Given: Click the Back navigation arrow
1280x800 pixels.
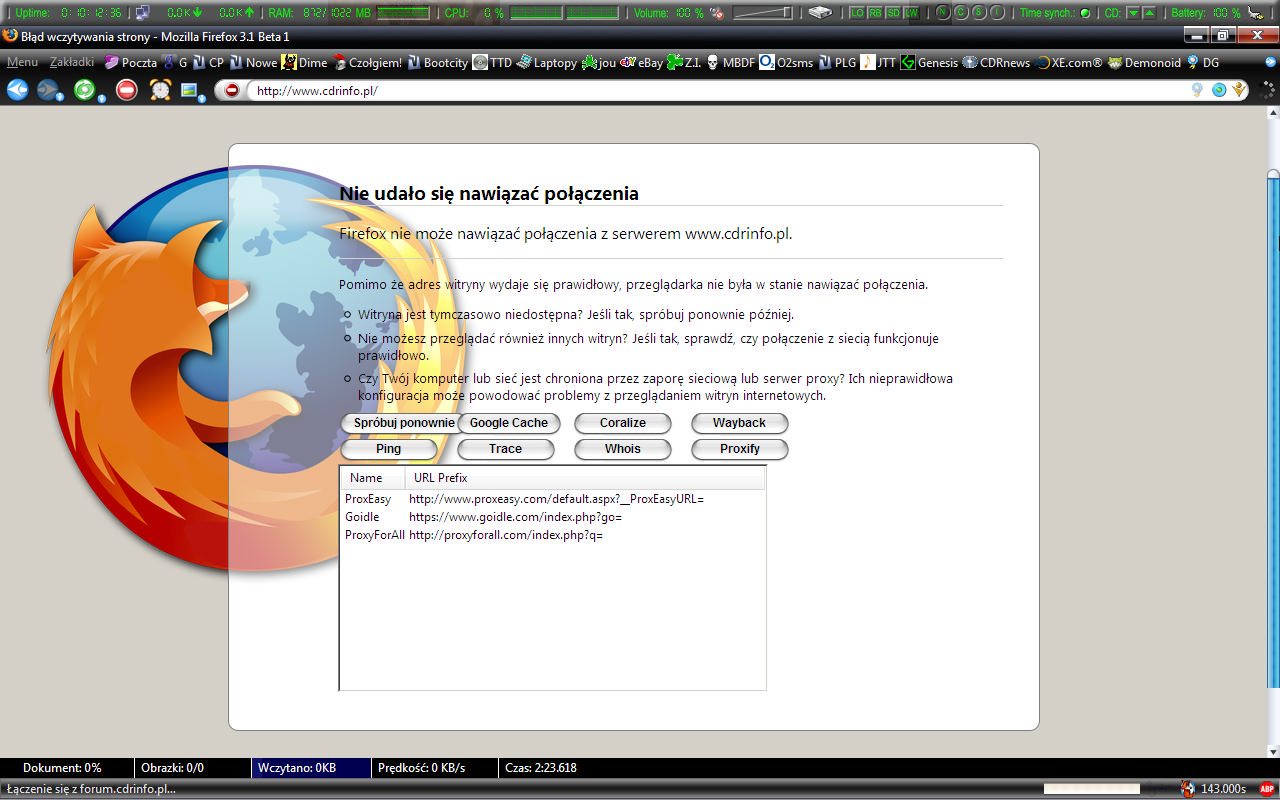Looking at the screenshot, I should pyautogui.click(x=17, y=90).
